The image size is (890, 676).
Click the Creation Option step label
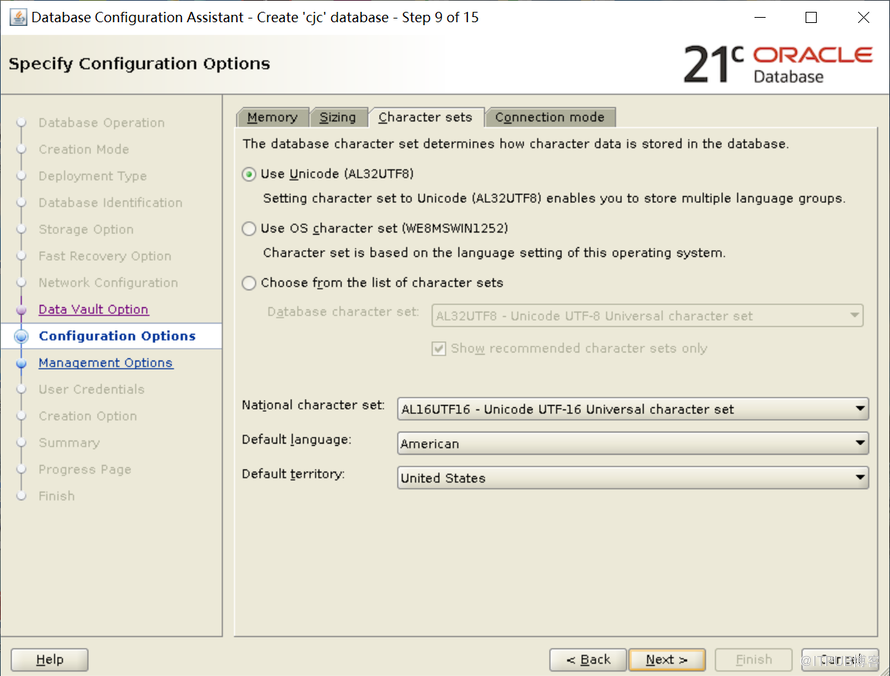(88, 416)
